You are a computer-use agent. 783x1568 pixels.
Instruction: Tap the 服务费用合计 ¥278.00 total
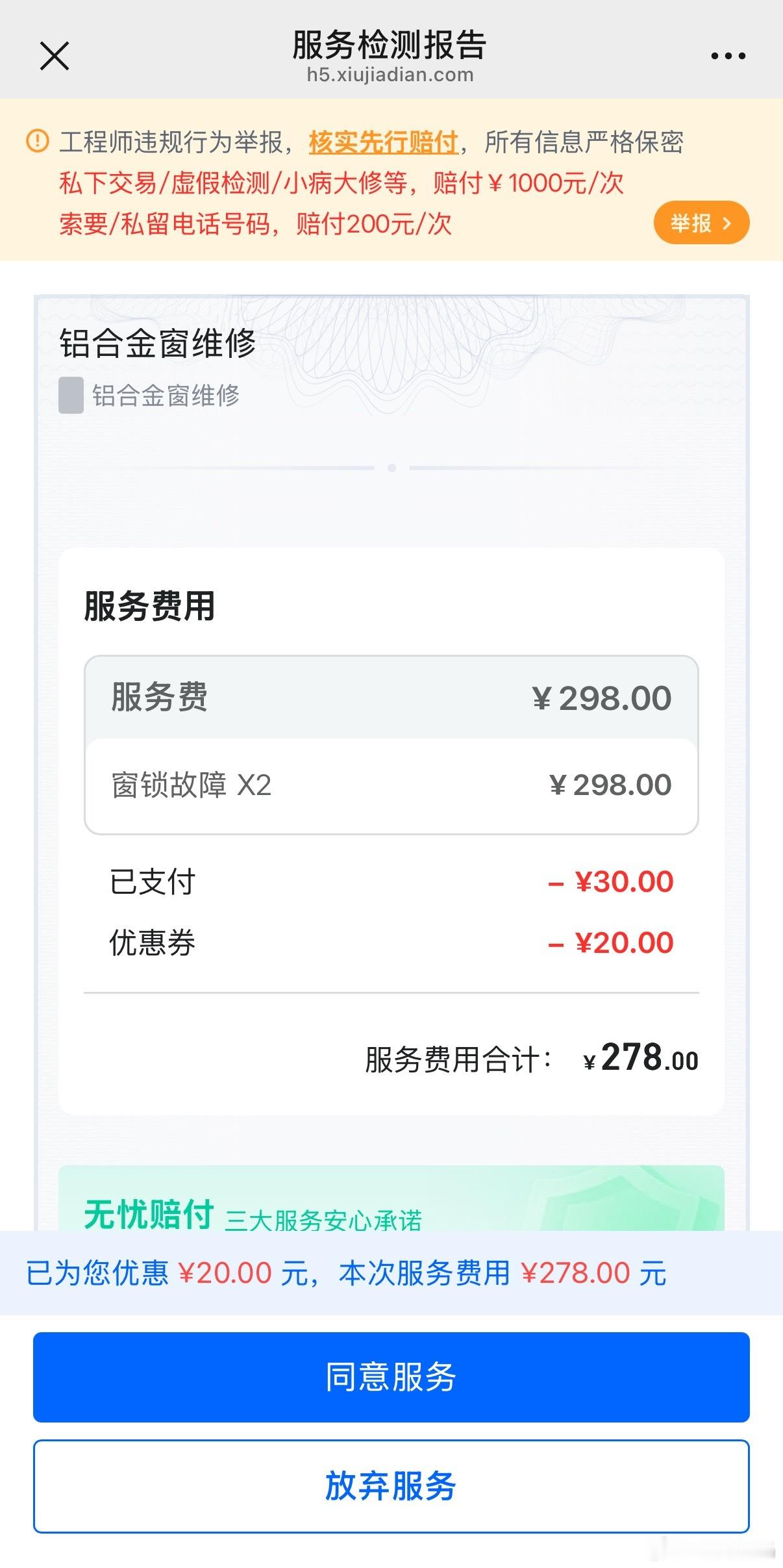tap(532, 1058)
